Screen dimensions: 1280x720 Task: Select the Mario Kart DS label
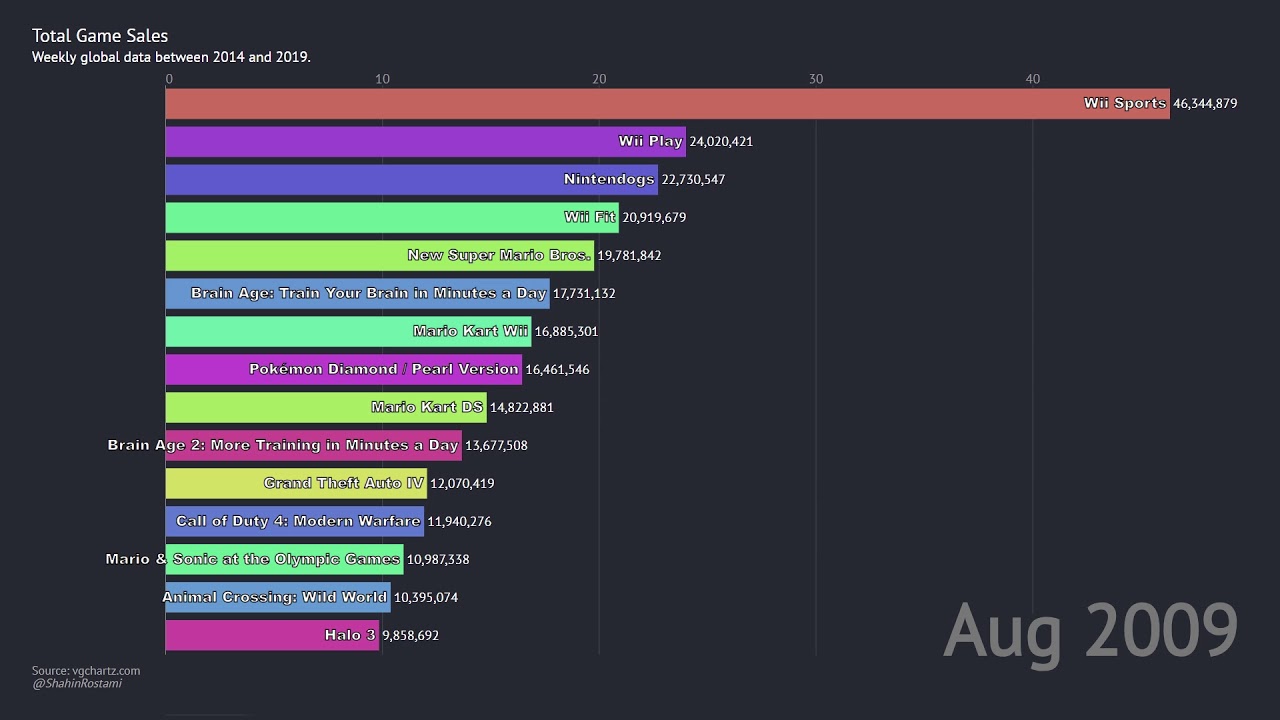click(427, 407)
